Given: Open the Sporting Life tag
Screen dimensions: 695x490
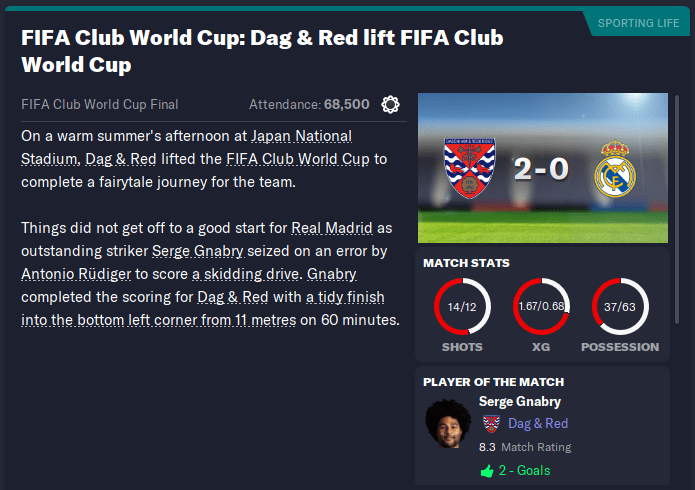Looking at the screenshot, I should [x=637, y=22].
